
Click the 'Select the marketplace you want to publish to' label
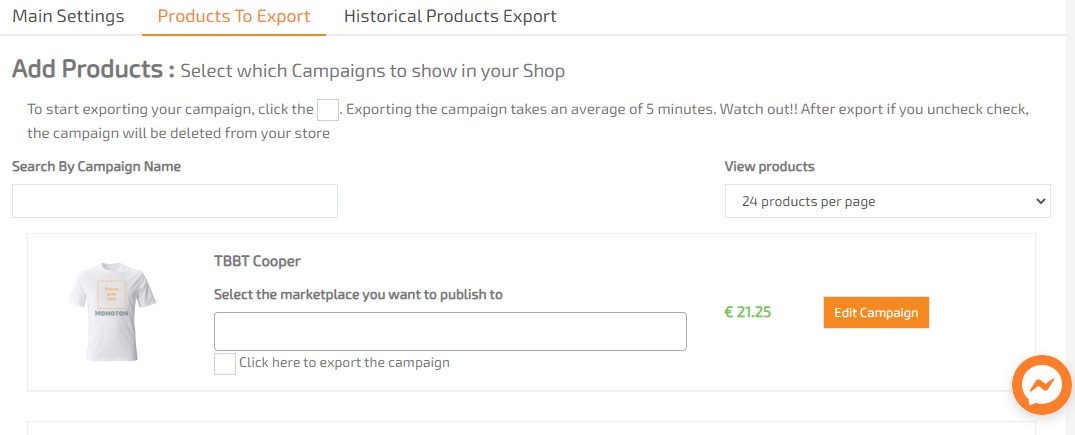pos(359,295)
